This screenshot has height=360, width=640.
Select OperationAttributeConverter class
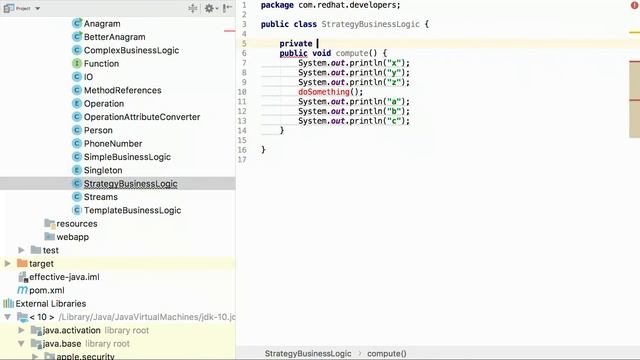tap(142, 117)
